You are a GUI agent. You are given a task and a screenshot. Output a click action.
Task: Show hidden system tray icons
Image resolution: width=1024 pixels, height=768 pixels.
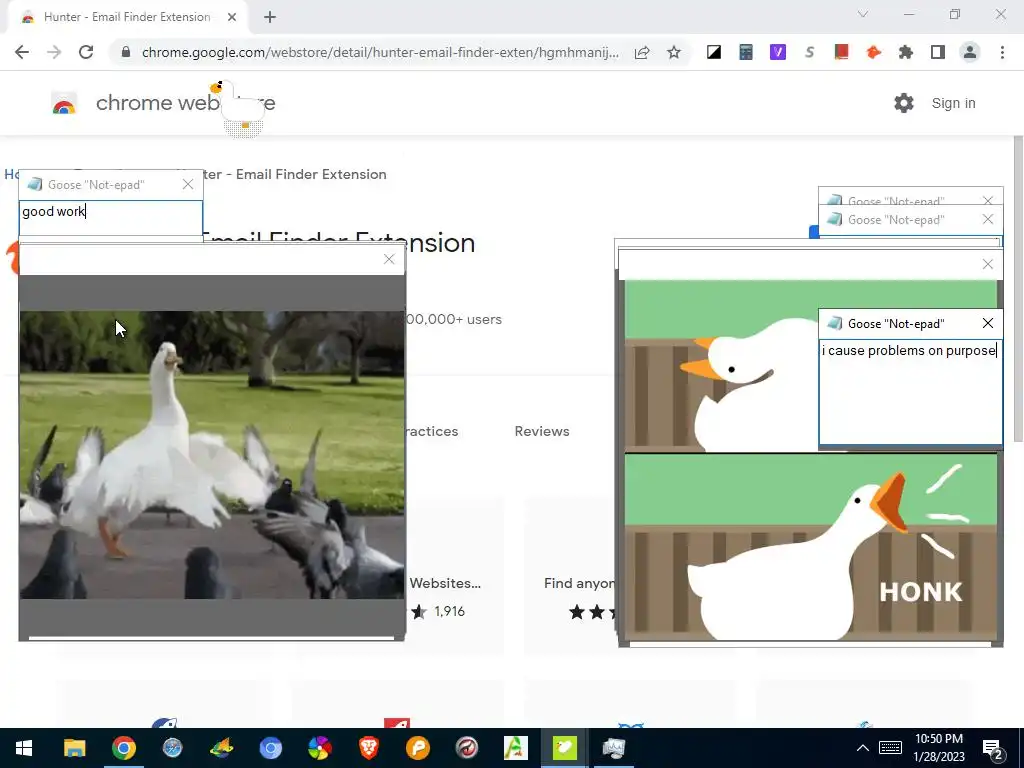coord(863,748)
